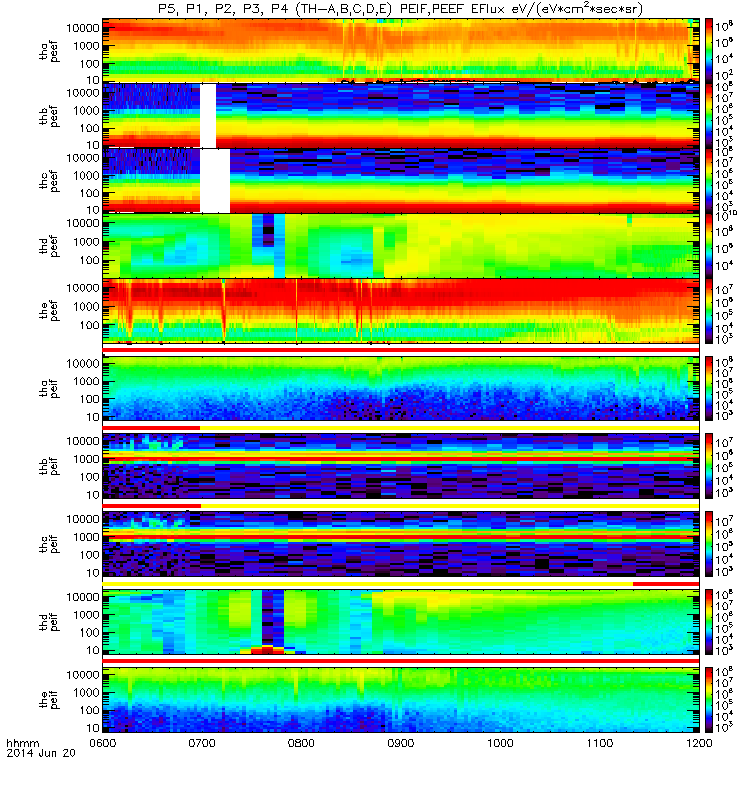Click the tha peef spectrogram panel
This screenshot has height=800, width=750.
click(401, 51)
